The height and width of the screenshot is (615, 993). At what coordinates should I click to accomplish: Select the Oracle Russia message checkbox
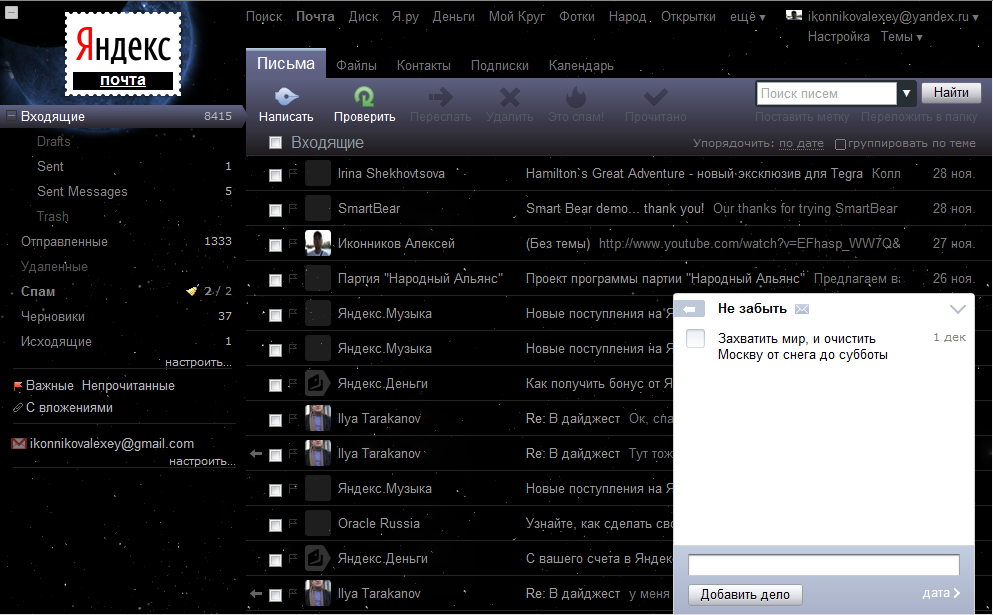(x=275, y=524)
